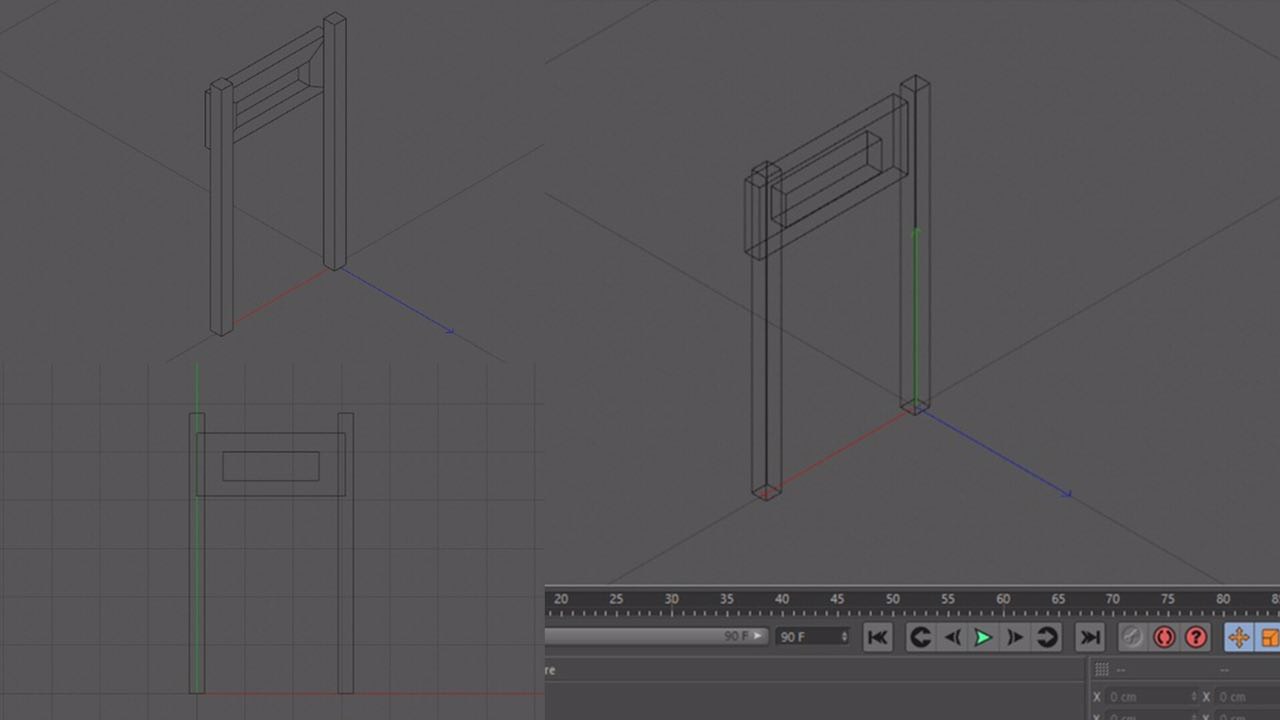This screenshot has height=720, width=1280.
Task: Click the preview range slider end handle
Action: point(759,635)
